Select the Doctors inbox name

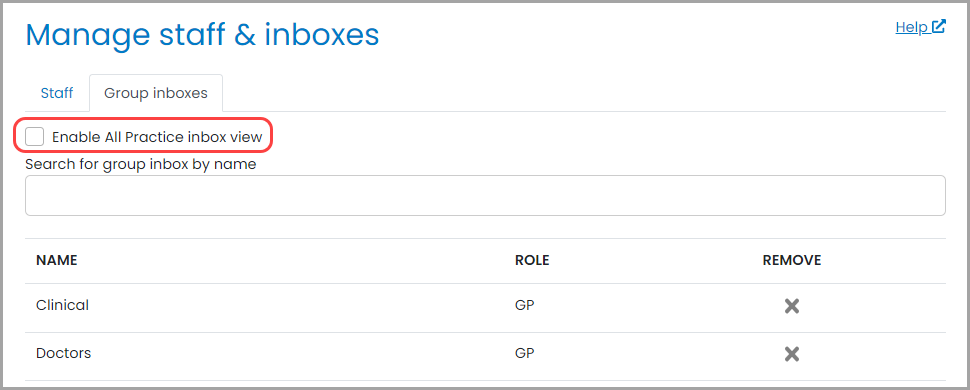[64, 353]
